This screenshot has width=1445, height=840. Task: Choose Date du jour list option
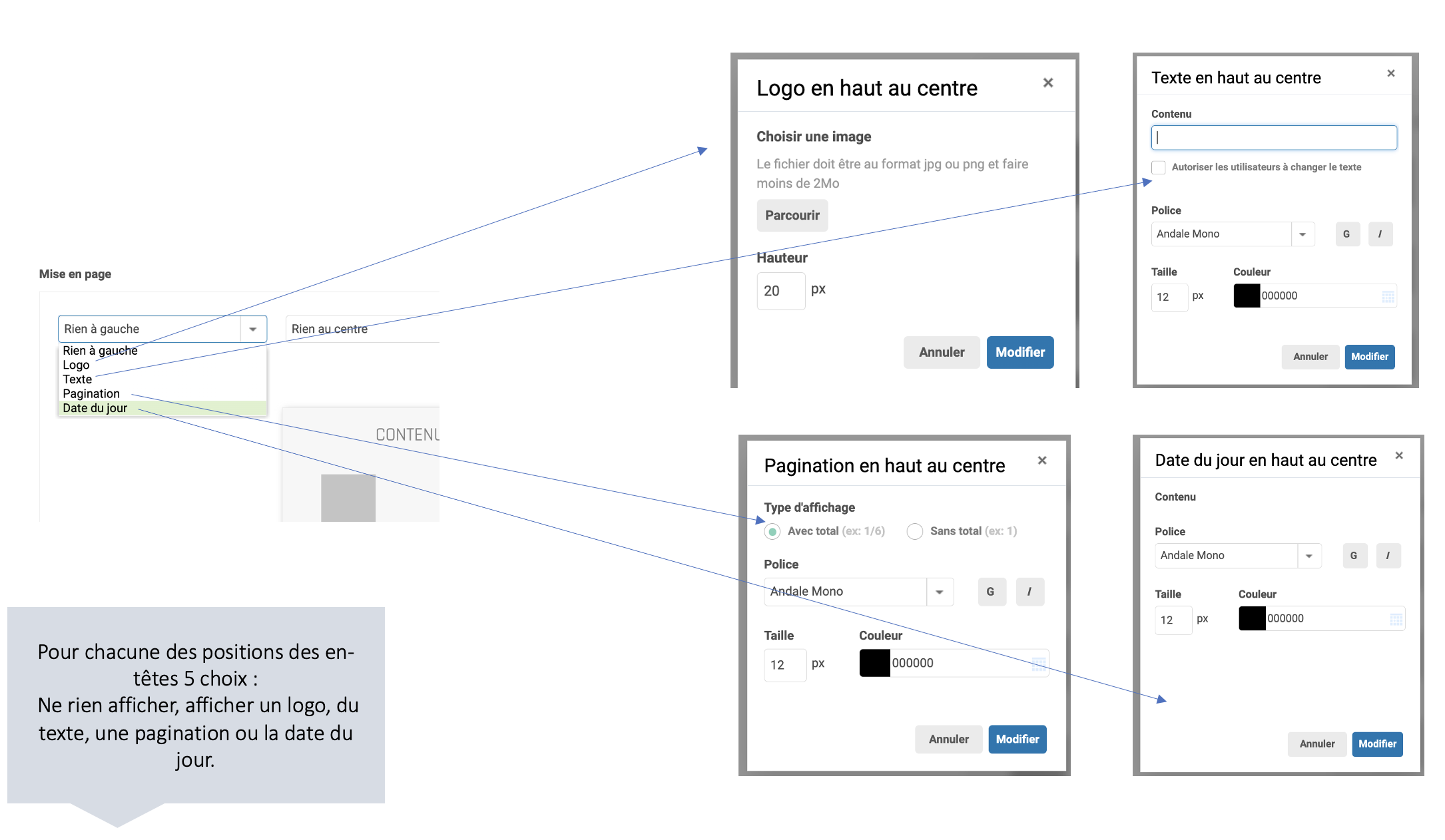coord(95,408)
